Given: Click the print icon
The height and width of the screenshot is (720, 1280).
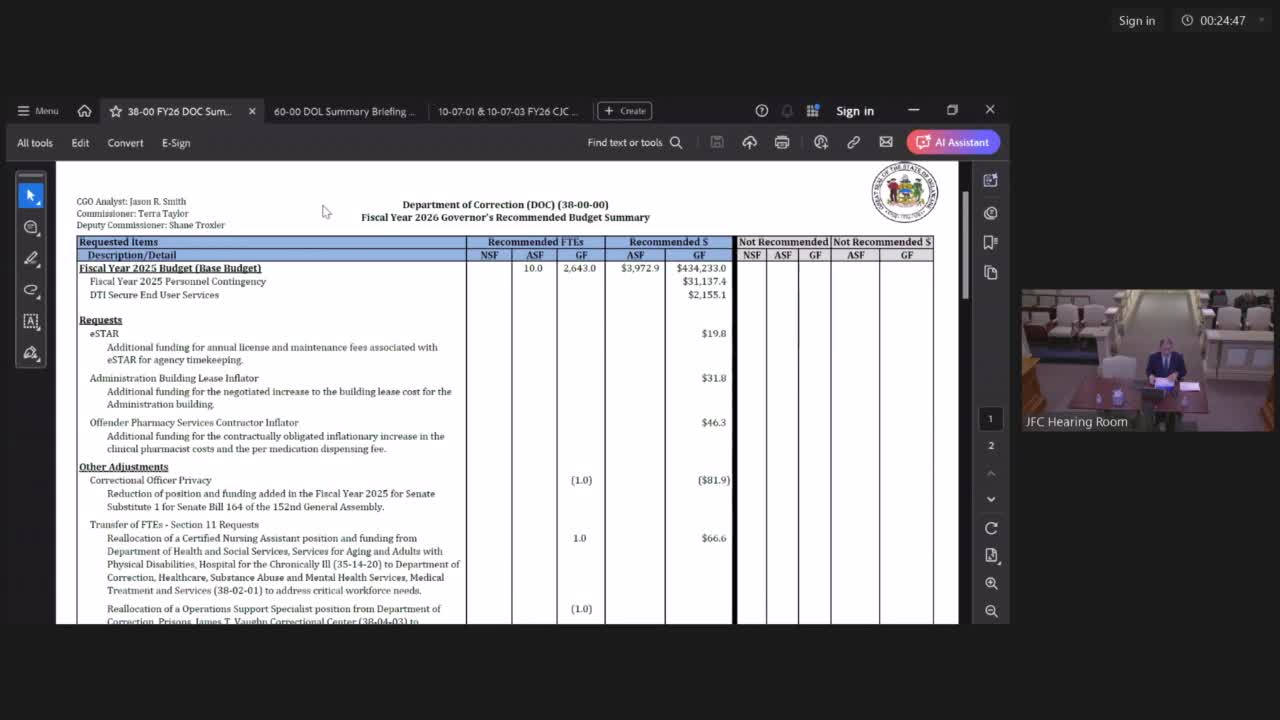Looking at the screenshot, I should tap(782, 143).
